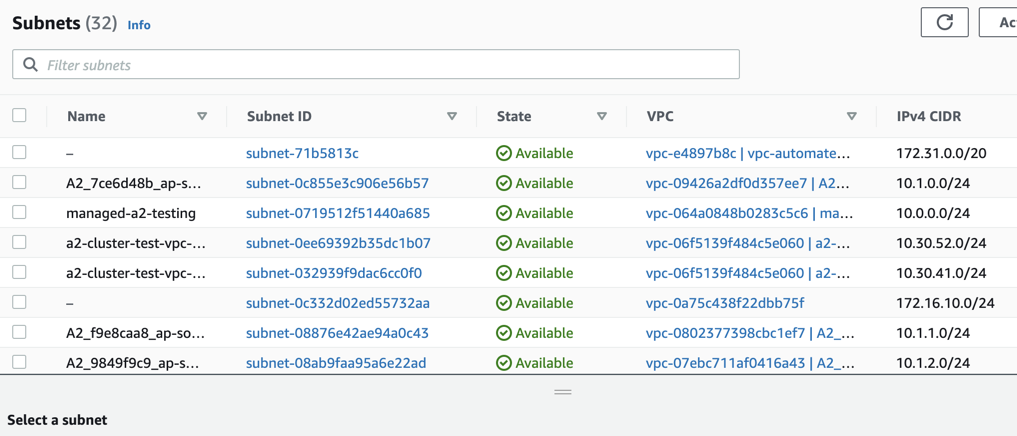Screen dimensions: 1017x436
Task: Click the refresh subnets icon button
Action: point(944,22)
